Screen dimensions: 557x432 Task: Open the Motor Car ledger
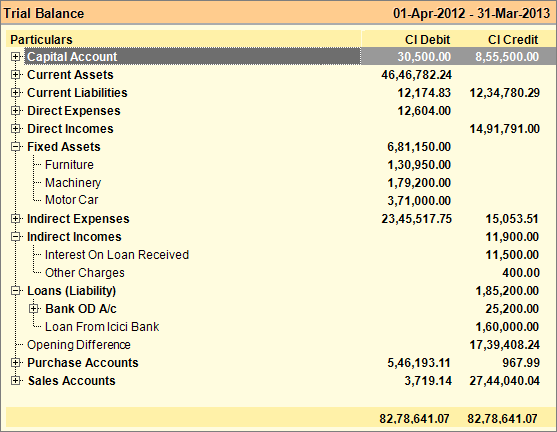71,200
